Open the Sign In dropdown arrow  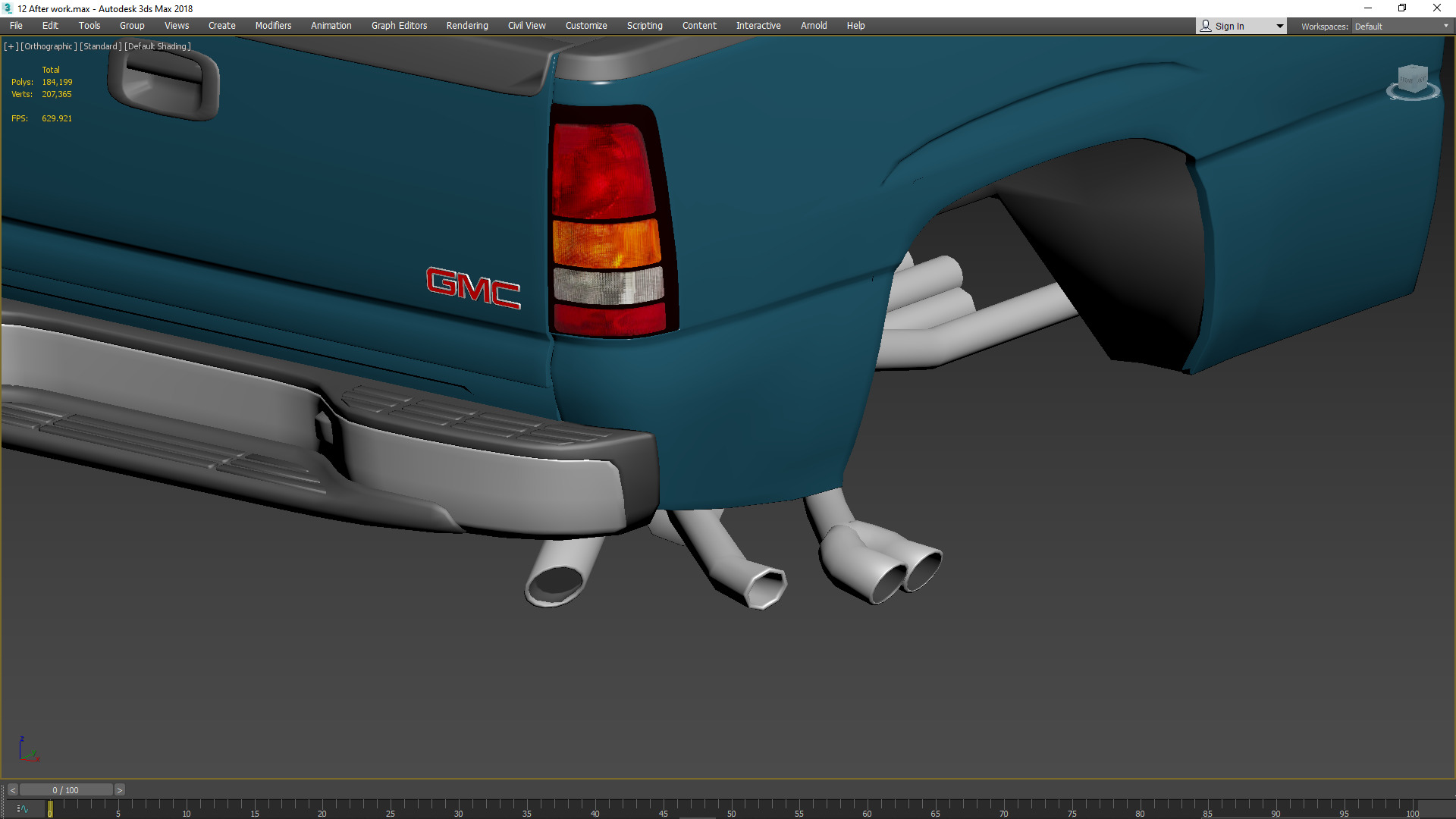pos(1279,26)
